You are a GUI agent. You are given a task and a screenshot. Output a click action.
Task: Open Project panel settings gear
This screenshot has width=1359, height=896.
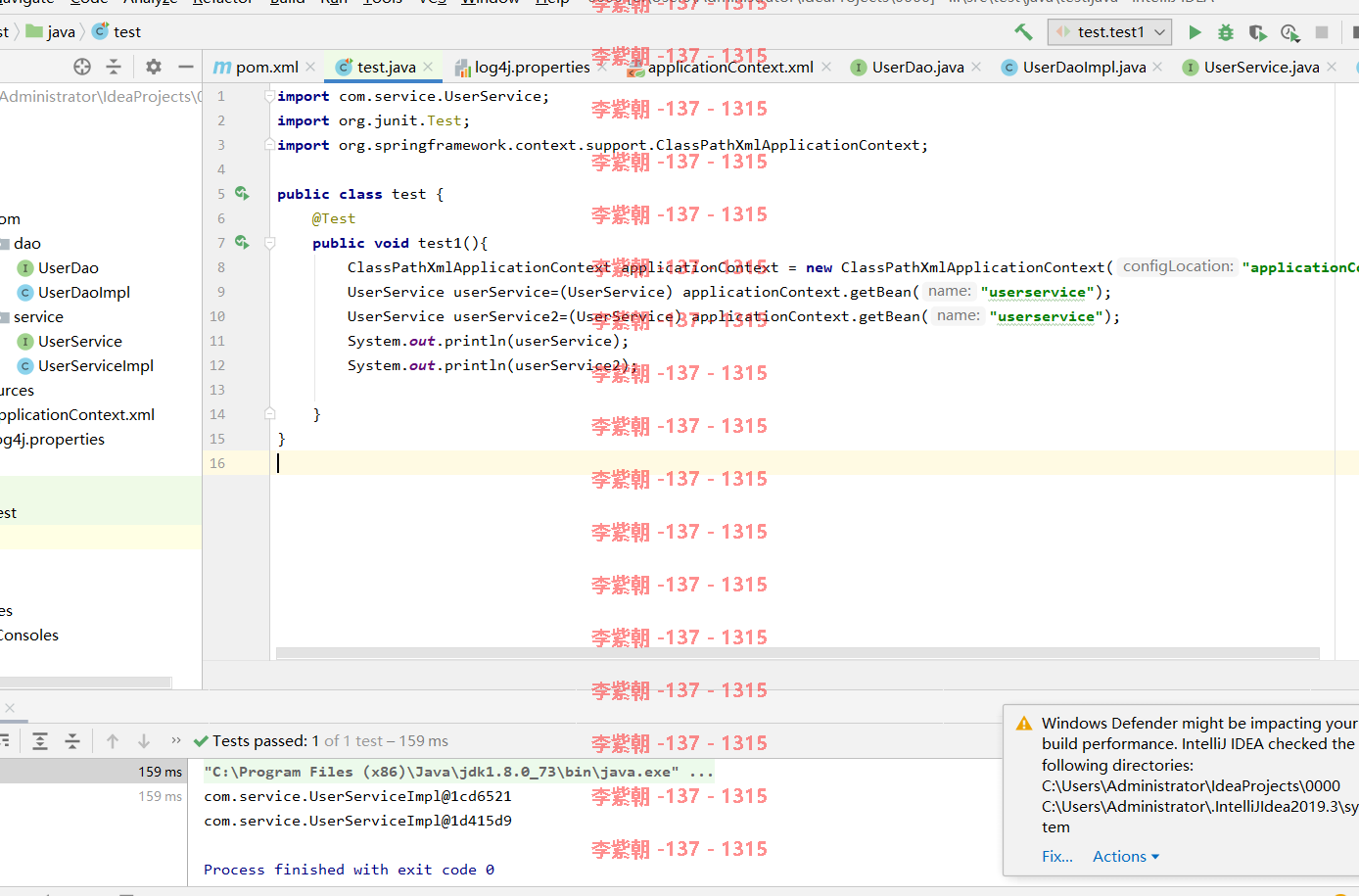coord(154,67)
